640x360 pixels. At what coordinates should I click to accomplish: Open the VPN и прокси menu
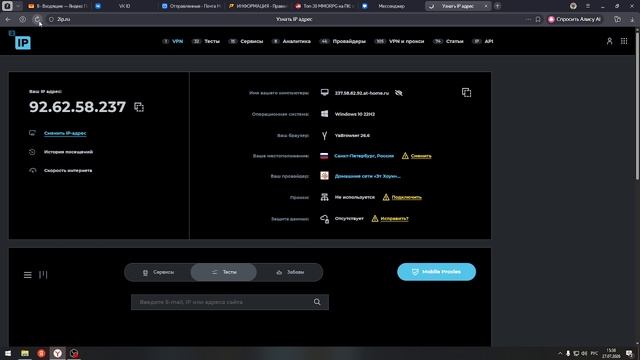(400, 41)
